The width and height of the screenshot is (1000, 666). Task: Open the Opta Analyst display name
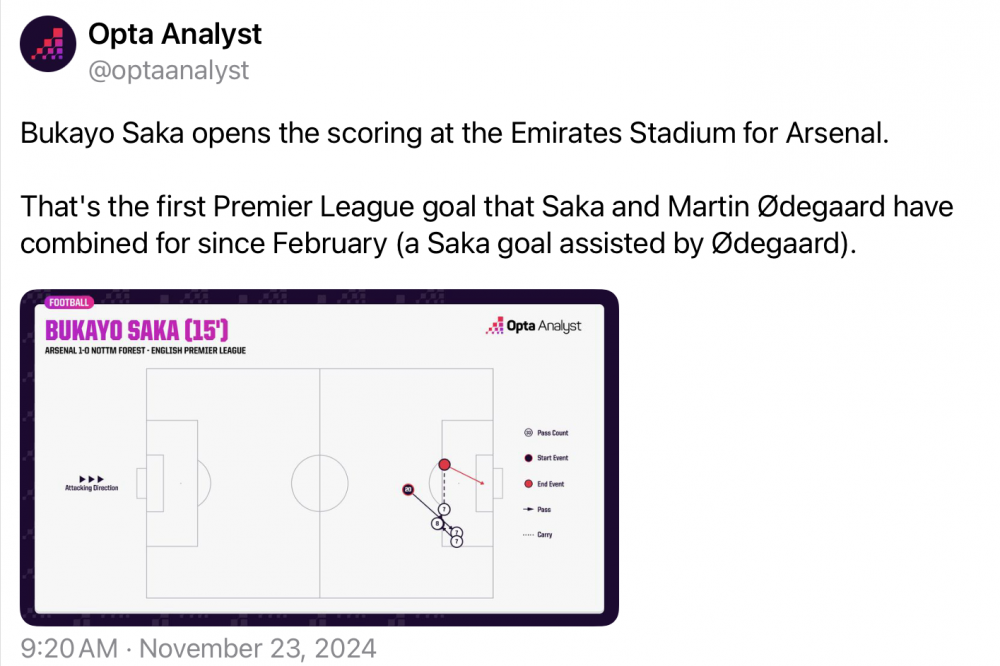pos(175,34)
